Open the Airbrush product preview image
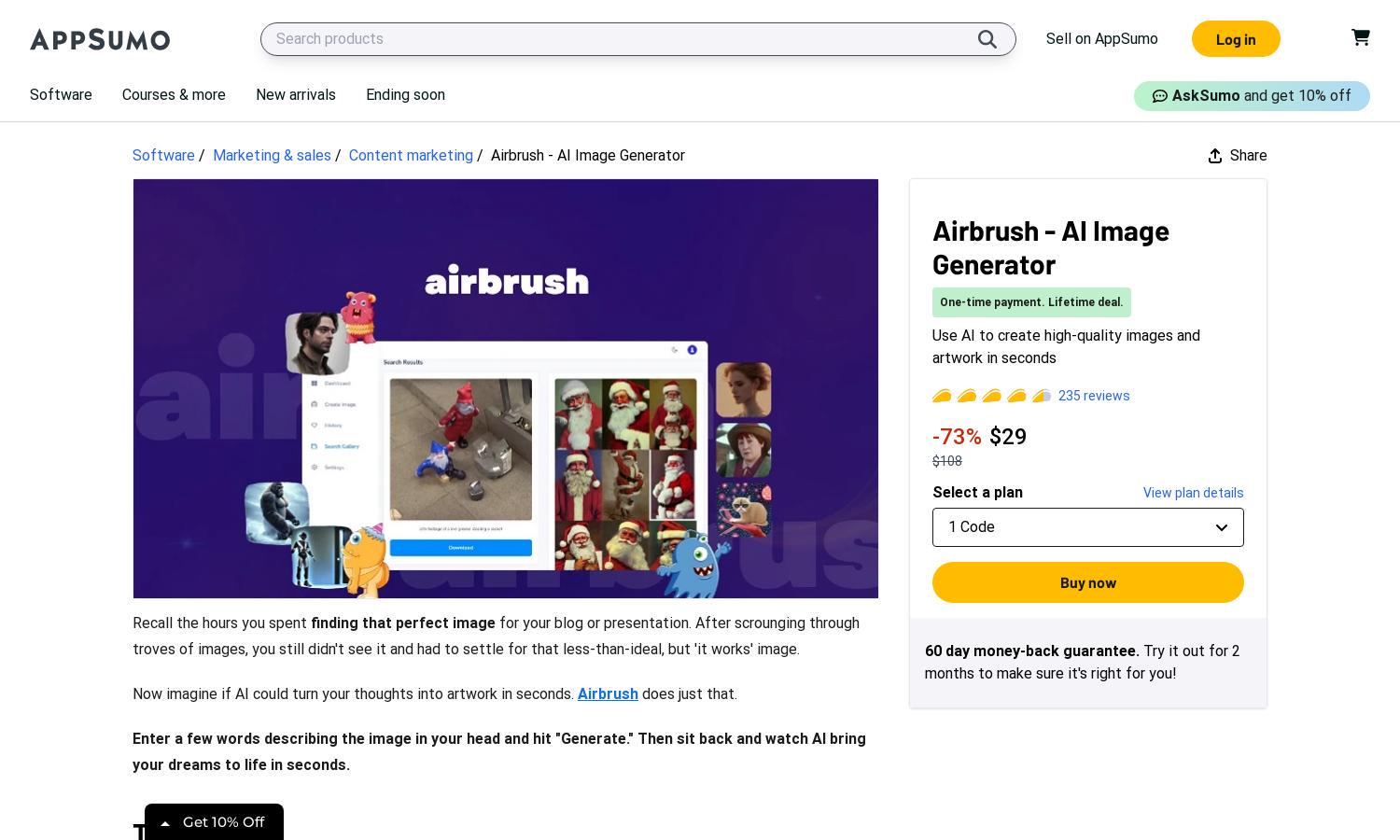This screenshot has width=1400, height=840. (506, 388)
